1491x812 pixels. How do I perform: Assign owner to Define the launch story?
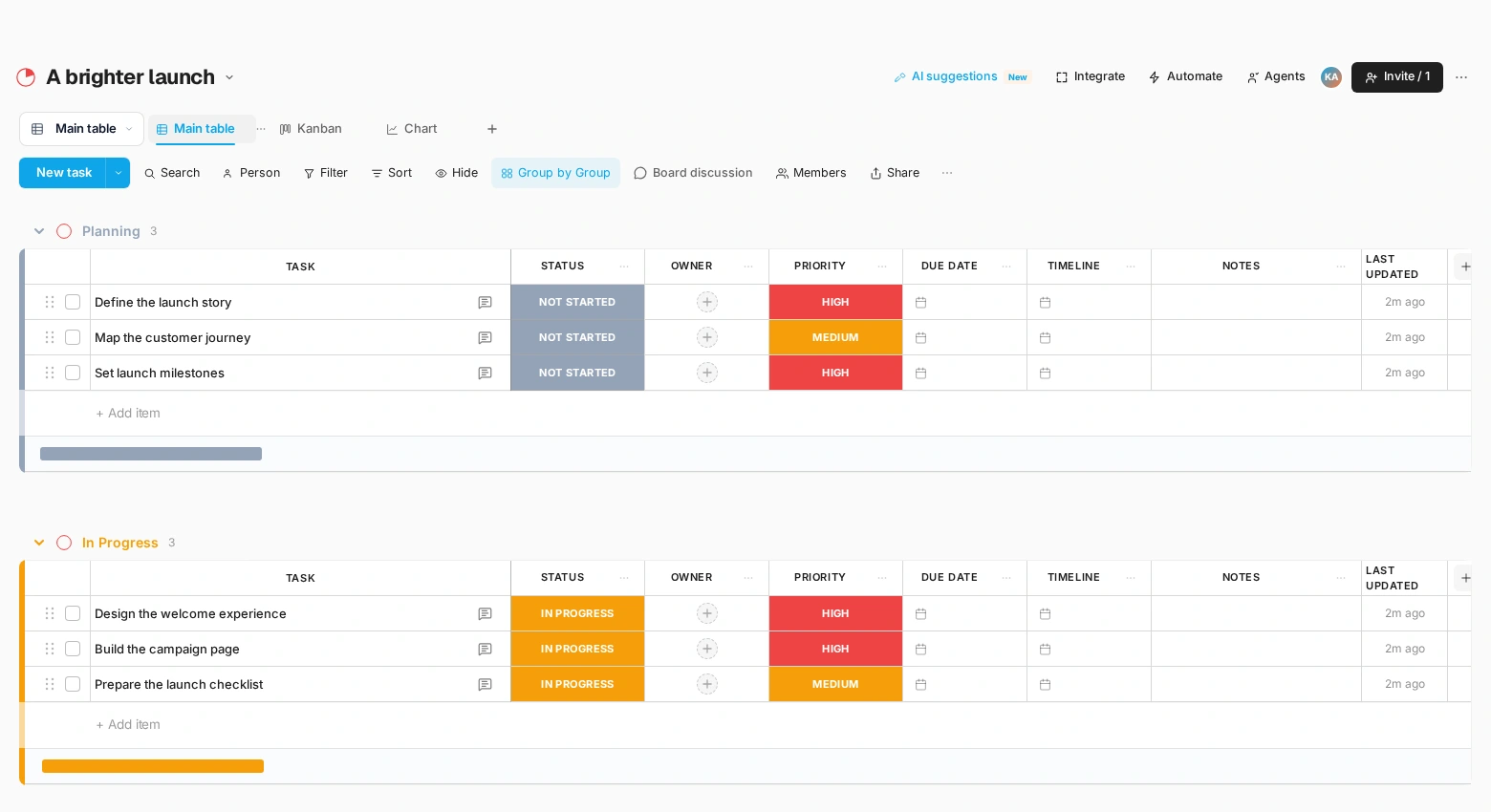[707, 302]
